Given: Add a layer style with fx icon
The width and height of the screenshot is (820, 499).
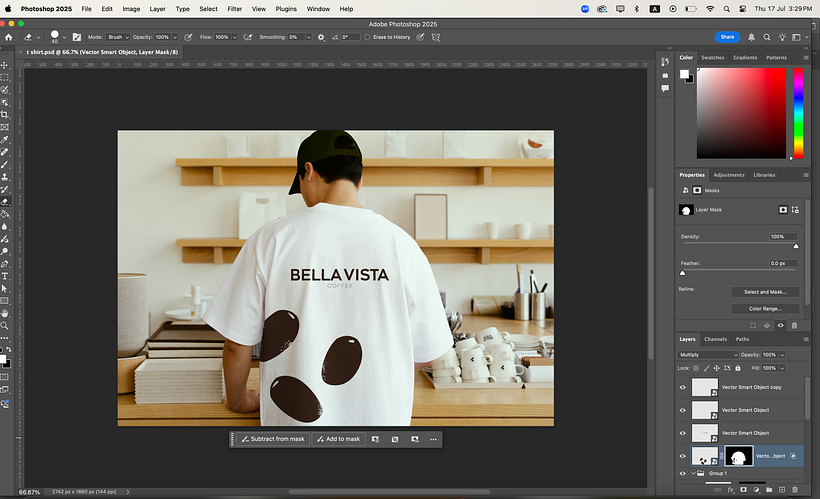Looking at the screenshot, I should click(731, 490).
